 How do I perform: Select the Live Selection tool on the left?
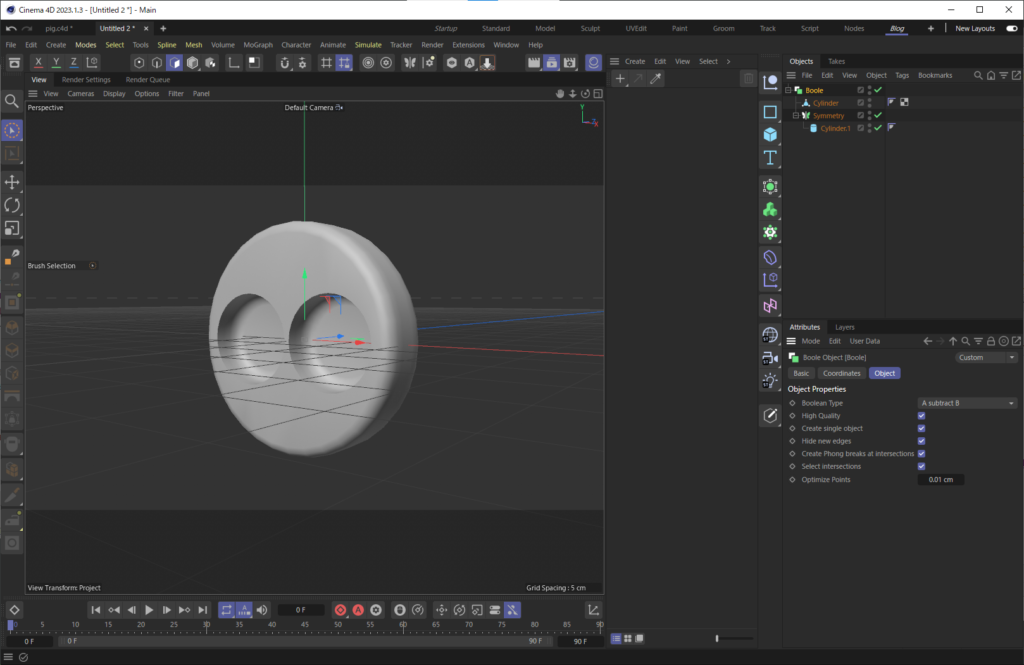point(12,131)
